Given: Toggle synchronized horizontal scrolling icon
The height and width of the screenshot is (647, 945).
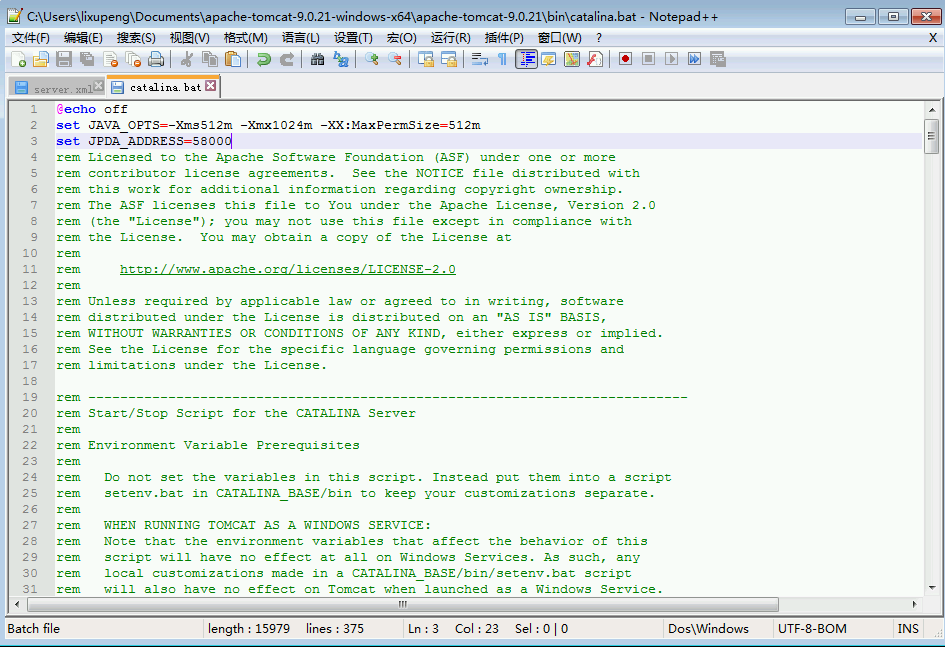Looking at the screenshot, I should click(x=449, y=59).
